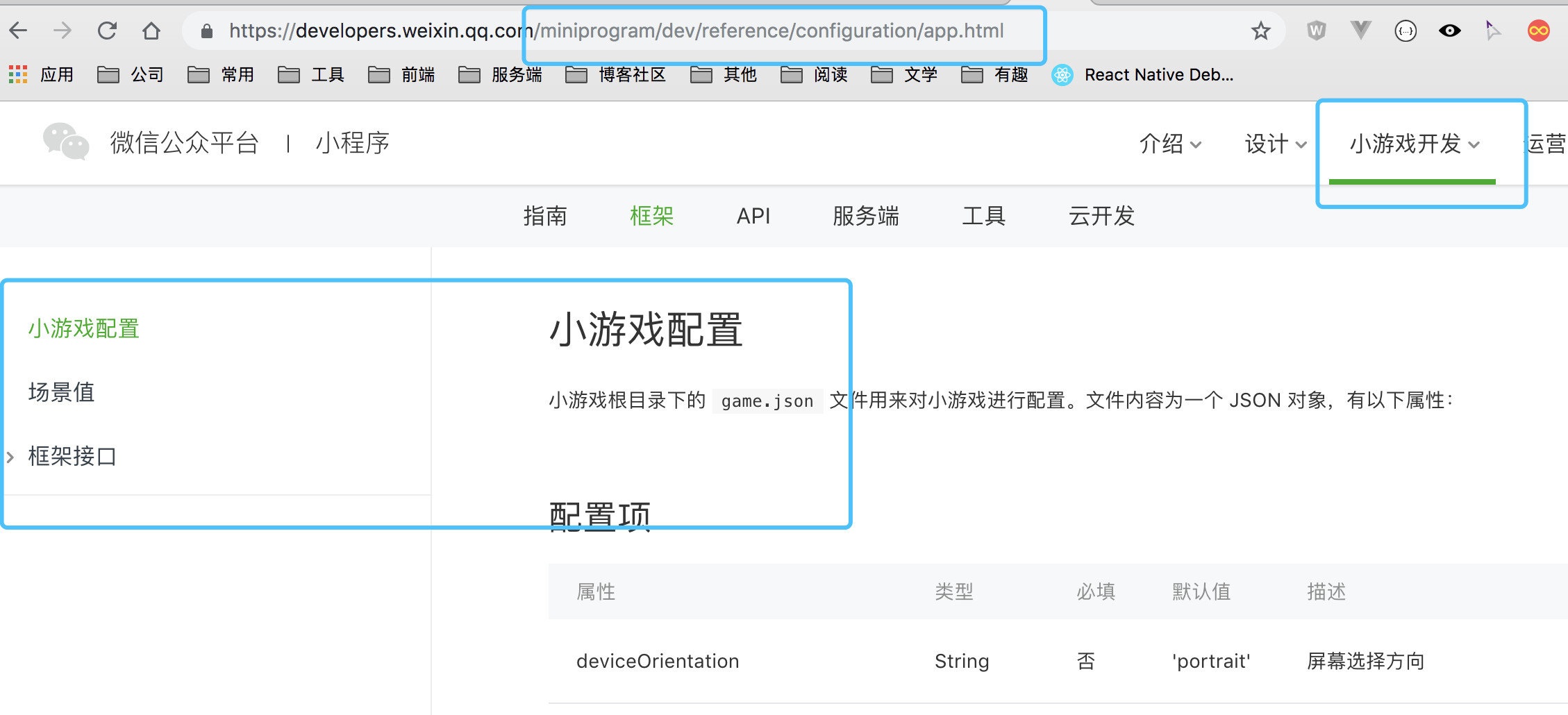Reload the page with the refresh icon

pyautogui.click(x=107, y=31)
